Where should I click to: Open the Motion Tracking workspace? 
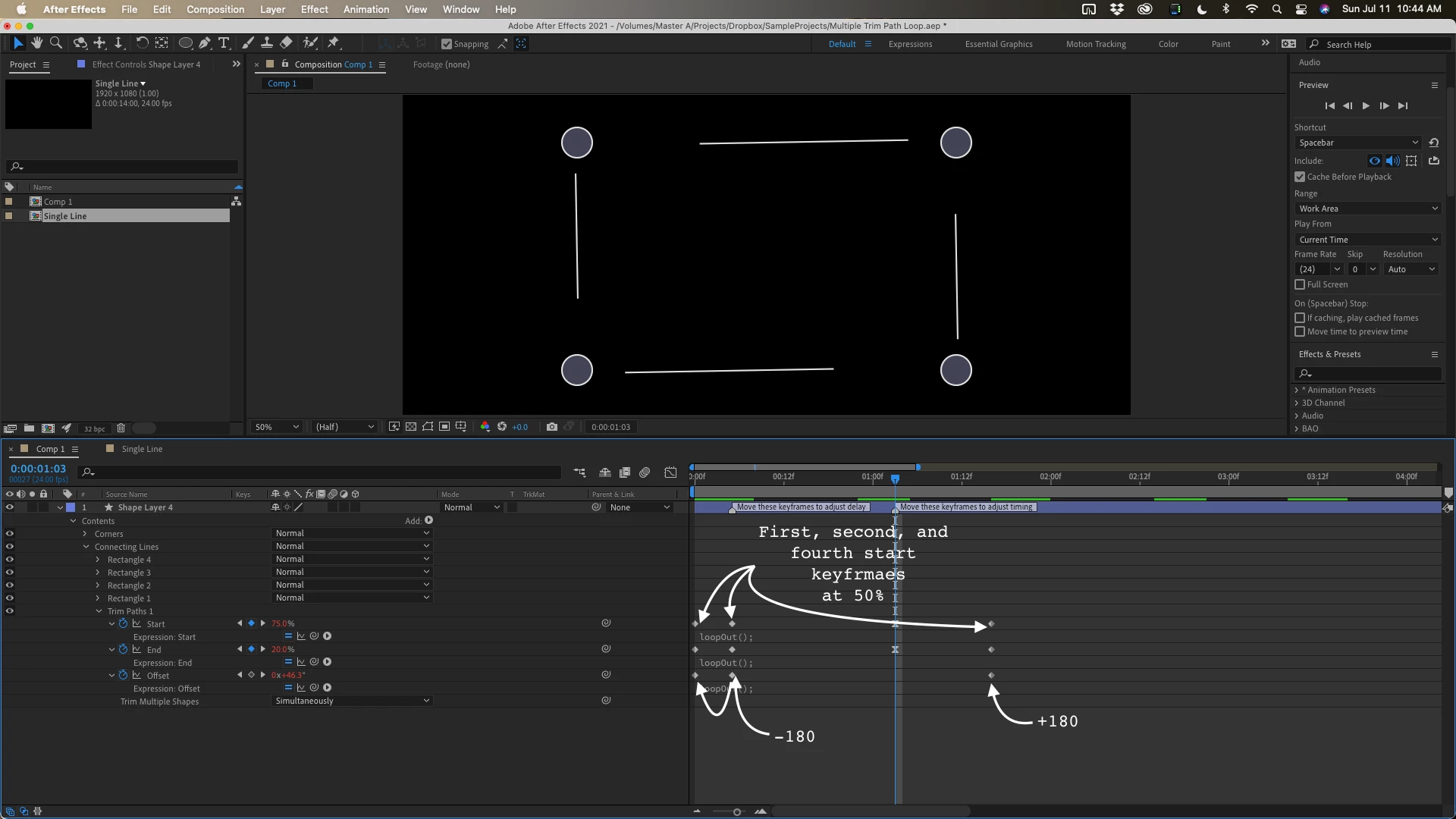point(1095,44)
